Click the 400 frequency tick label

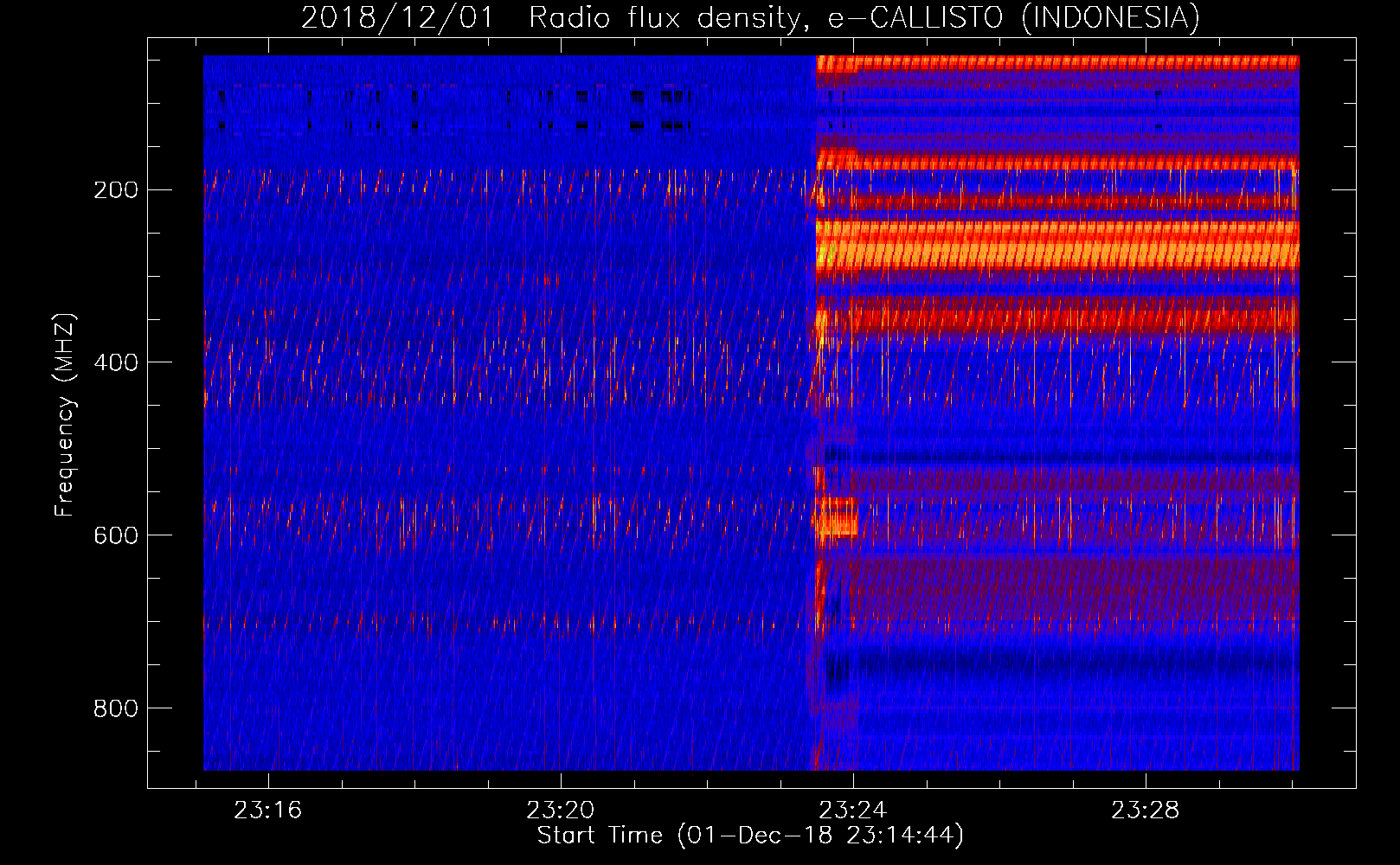click(x=116, y=362)
